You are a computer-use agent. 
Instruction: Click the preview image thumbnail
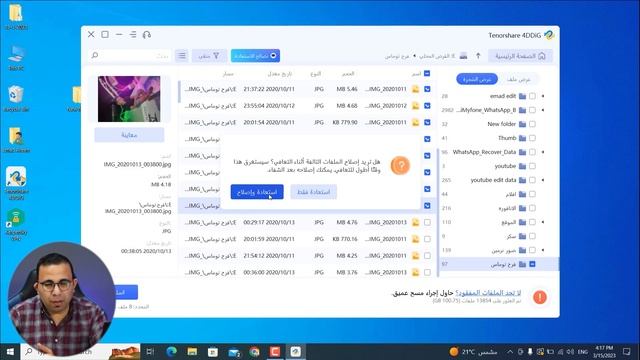129,99
